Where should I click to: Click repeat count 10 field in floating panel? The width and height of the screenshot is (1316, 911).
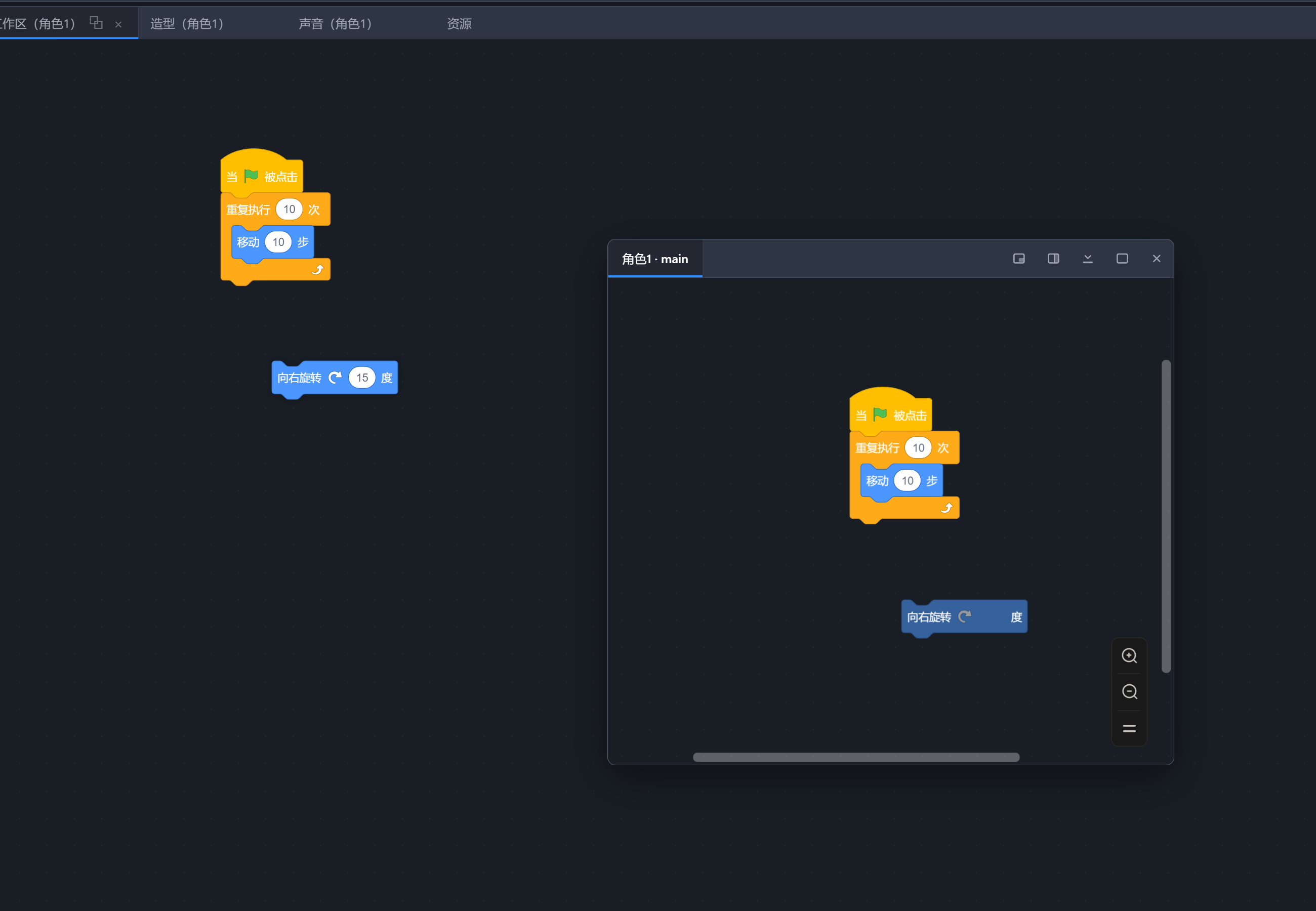coord(918,448)
